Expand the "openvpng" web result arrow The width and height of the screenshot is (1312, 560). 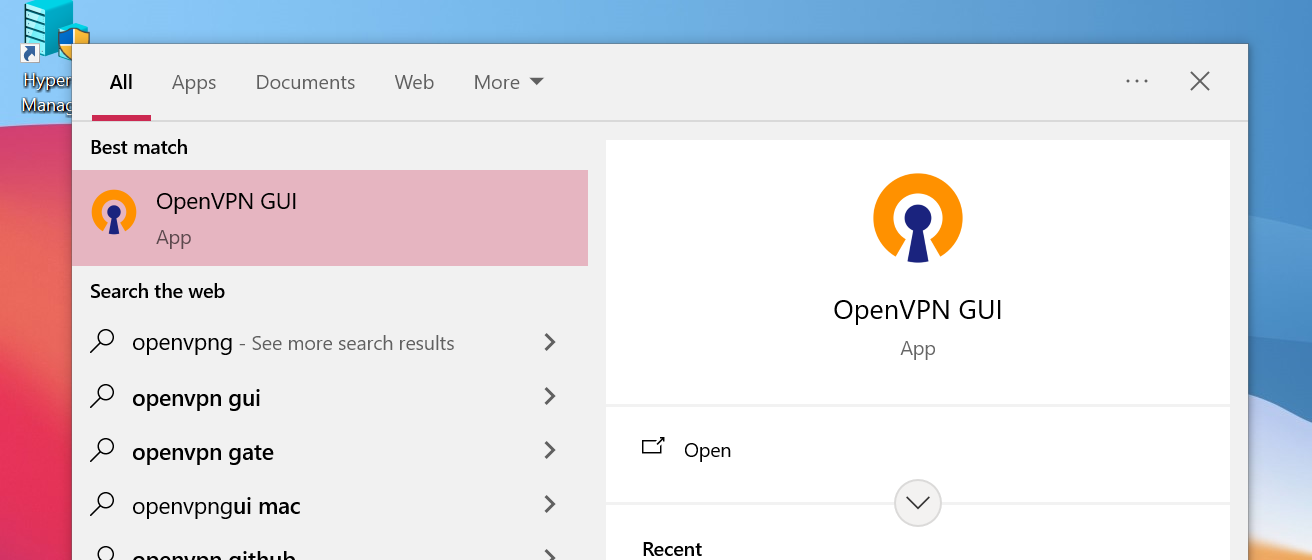[549, 342]
